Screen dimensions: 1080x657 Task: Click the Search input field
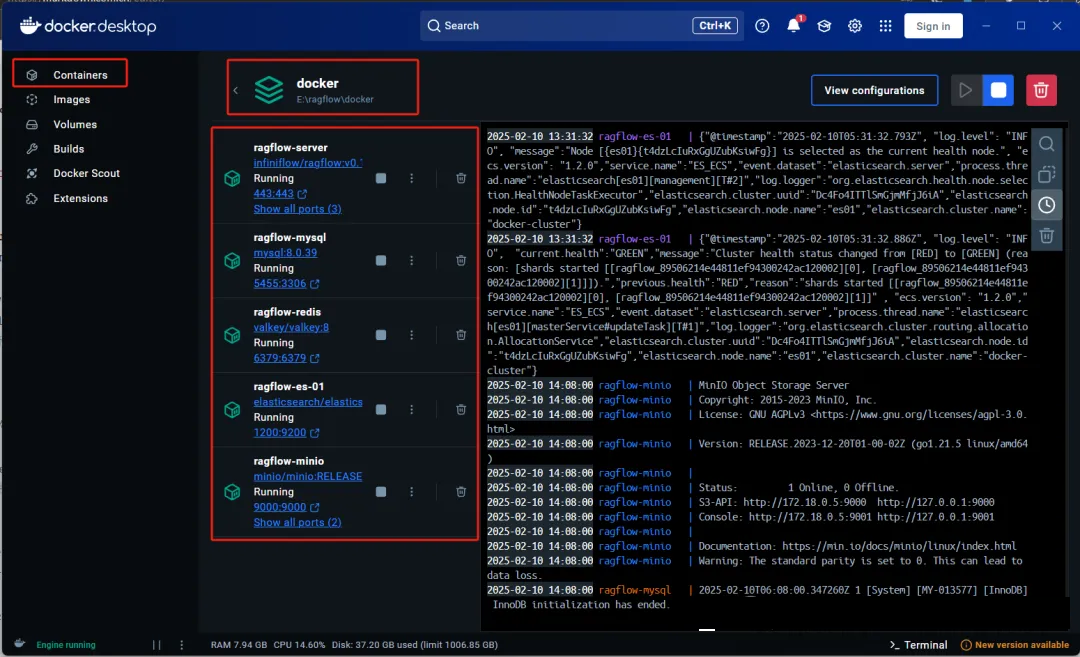click(x=581, y=25)
